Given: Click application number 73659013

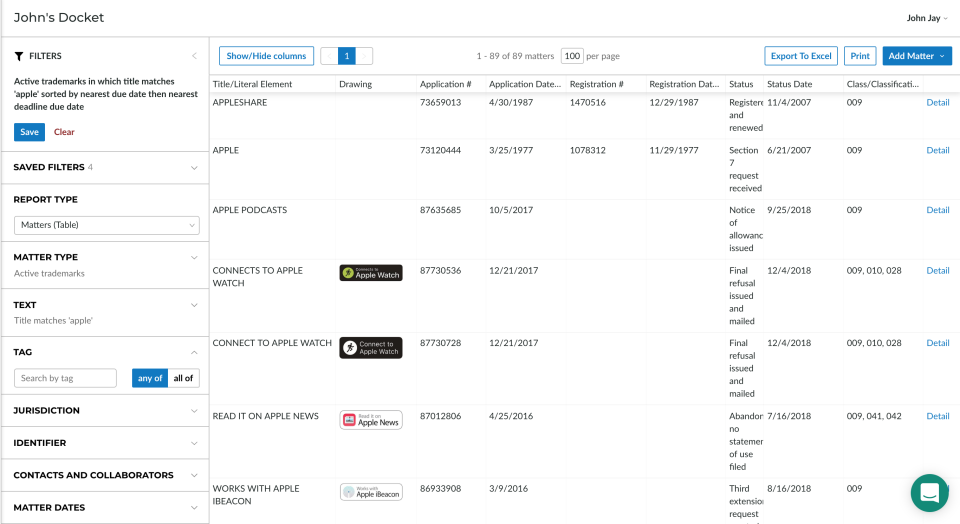Looking at the screenshot, I should pos(440,103).
